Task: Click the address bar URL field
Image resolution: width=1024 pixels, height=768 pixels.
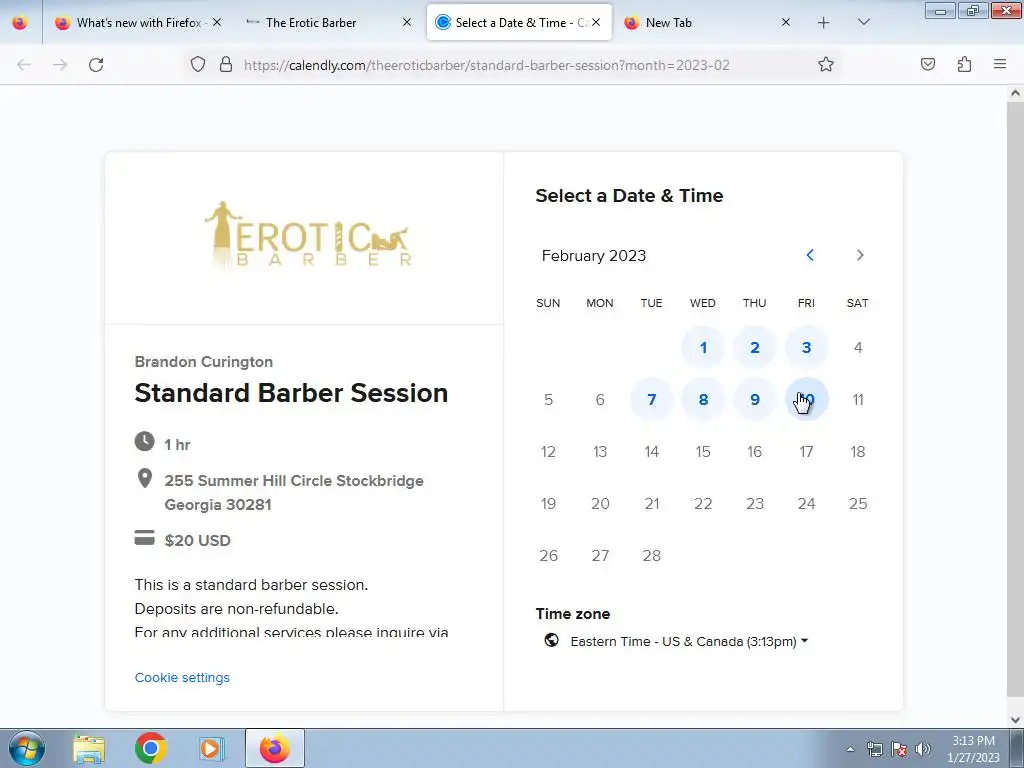Action: coord(486,65)
